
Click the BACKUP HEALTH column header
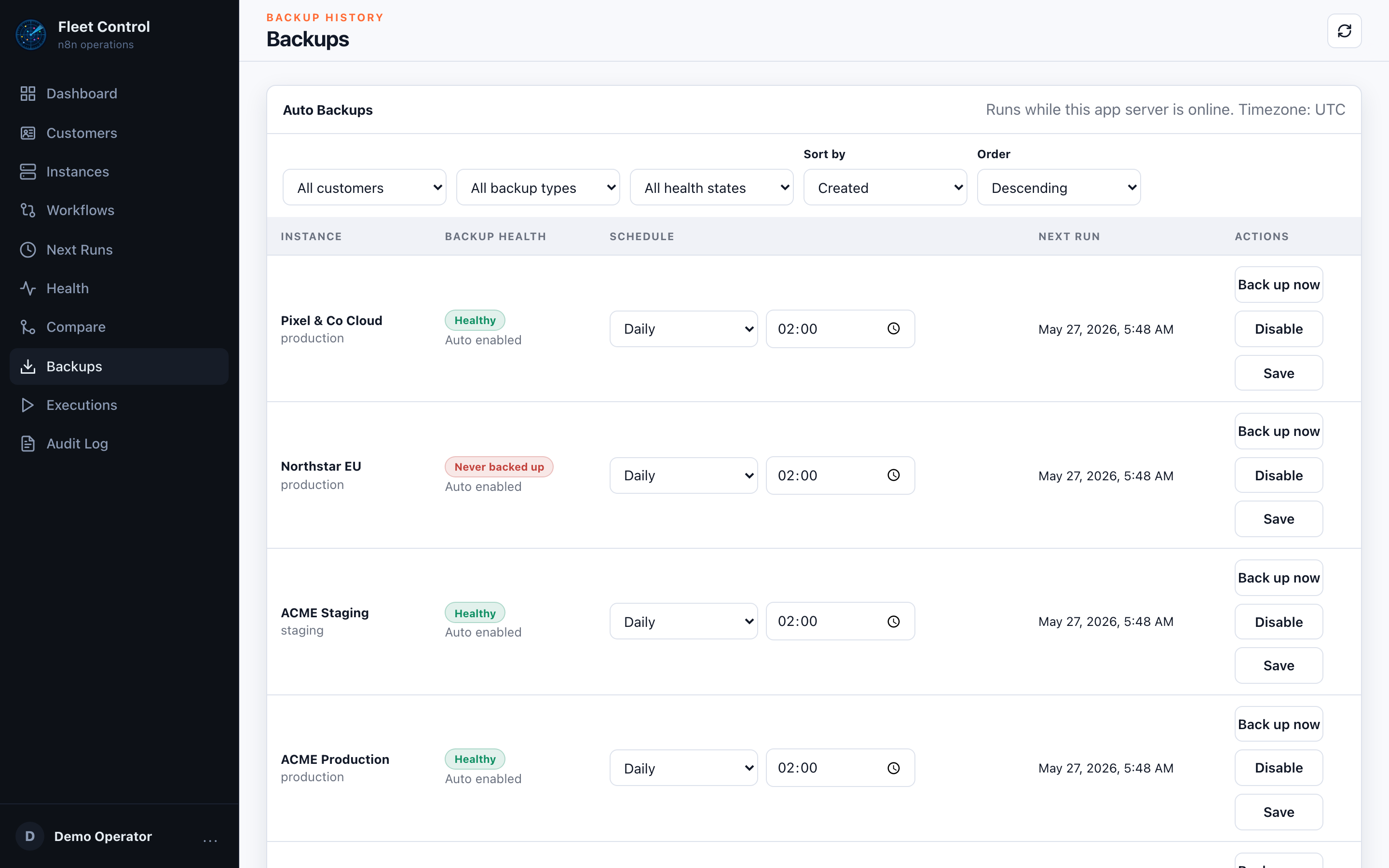coord(495,236)
